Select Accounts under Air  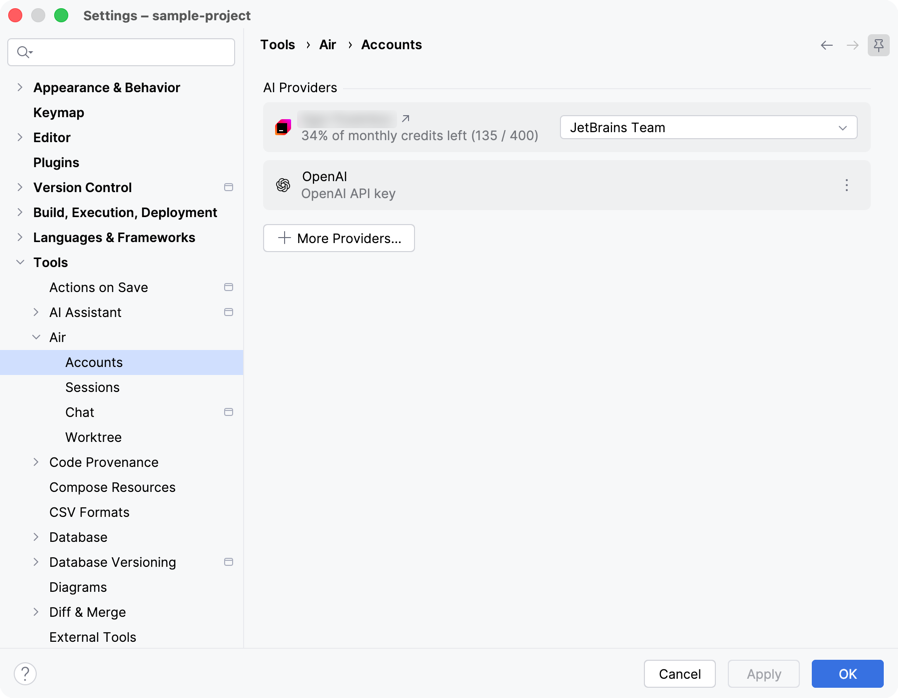click(121, 362)
